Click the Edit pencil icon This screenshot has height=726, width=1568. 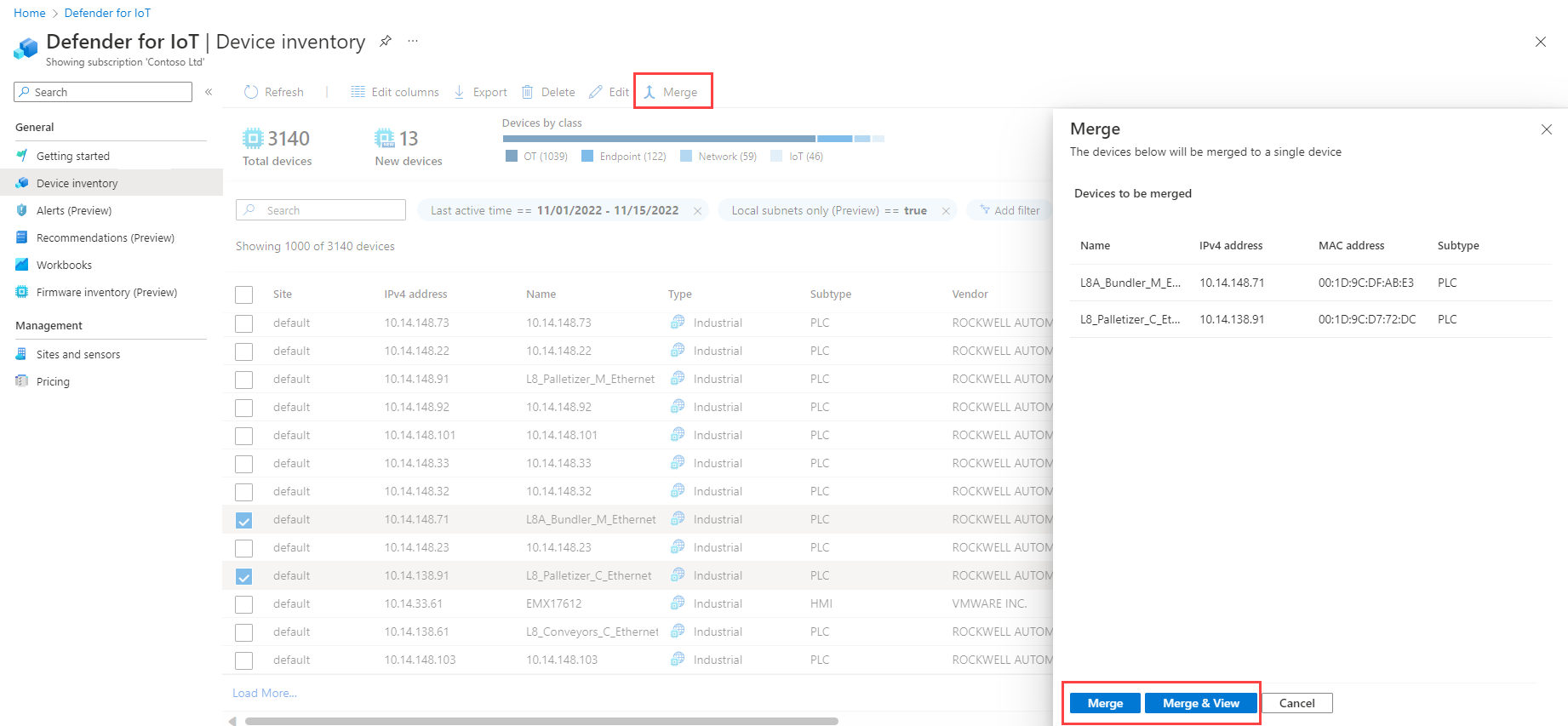tap(596, 92)
